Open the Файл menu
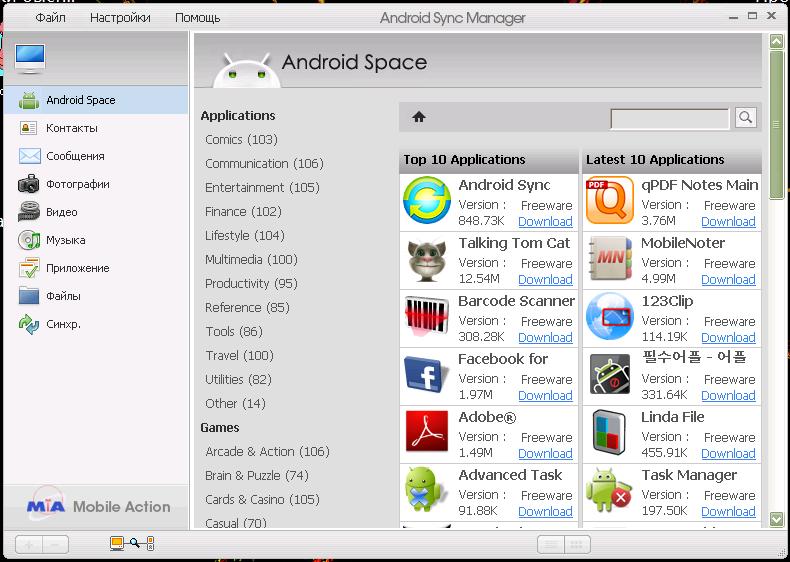The height and width of the screenshot is (562, 790). point(50,18)
